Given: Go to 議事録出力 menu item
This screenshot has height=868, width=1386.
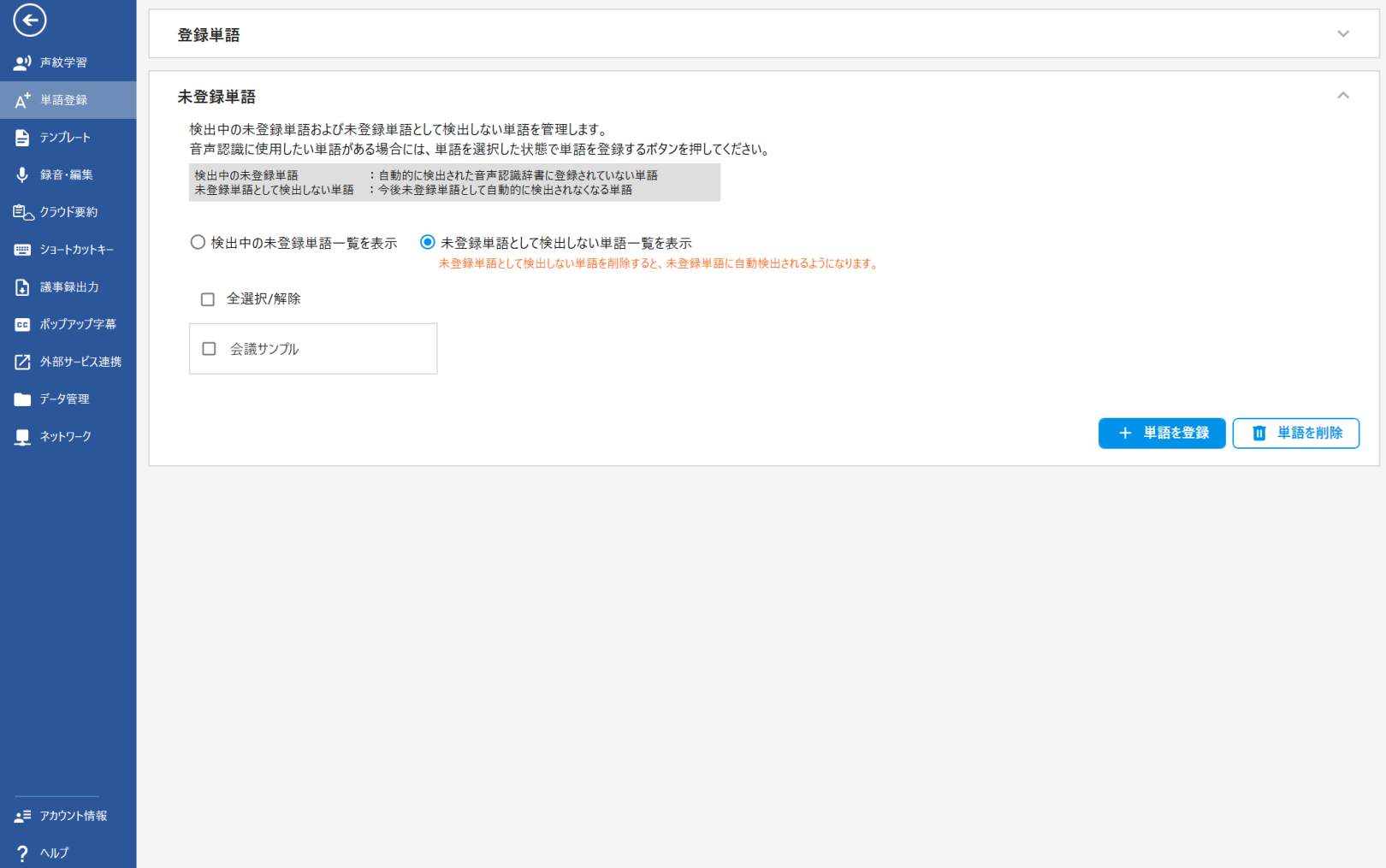Looking at the screenshot, I should pos(68,287).
